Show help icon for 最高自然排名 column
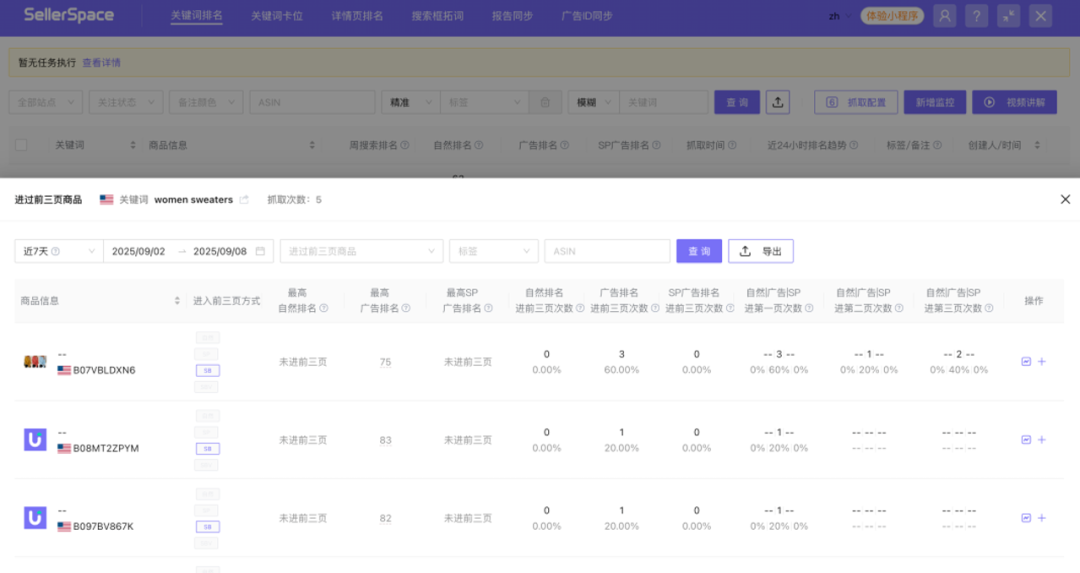The image size is (1080, 573). click(x=324, y=309)
